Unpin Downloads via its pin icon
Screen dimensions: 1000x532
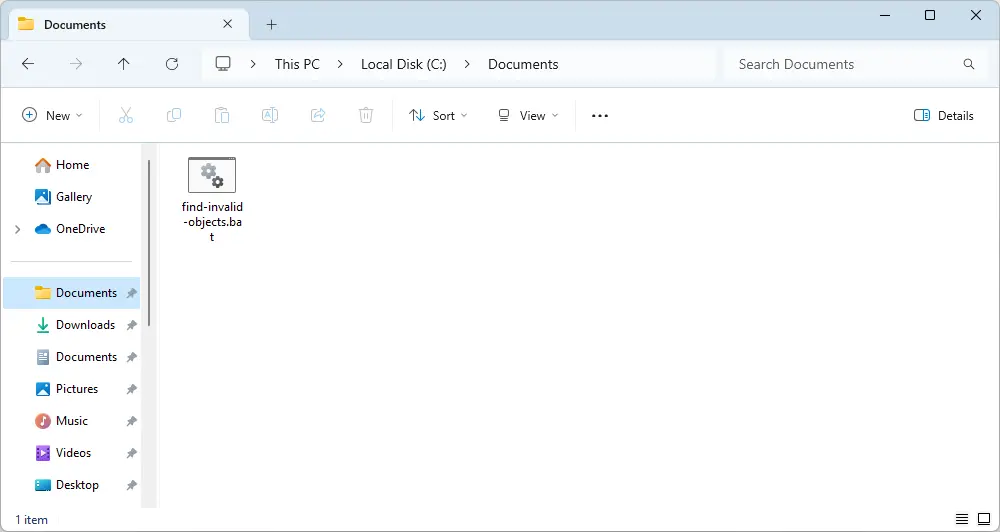pos(131,325)
